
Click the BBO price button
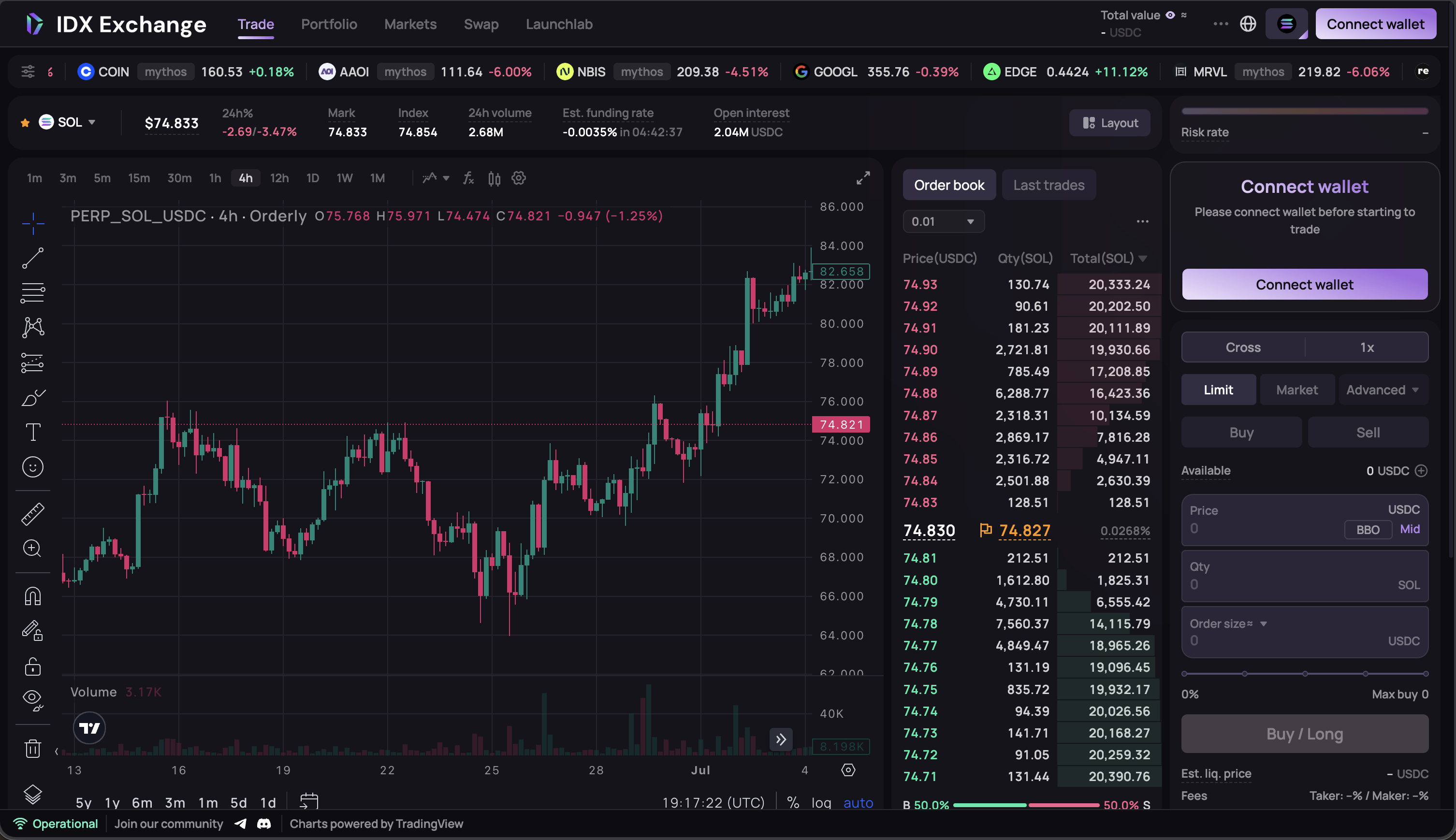[1368, 530]
